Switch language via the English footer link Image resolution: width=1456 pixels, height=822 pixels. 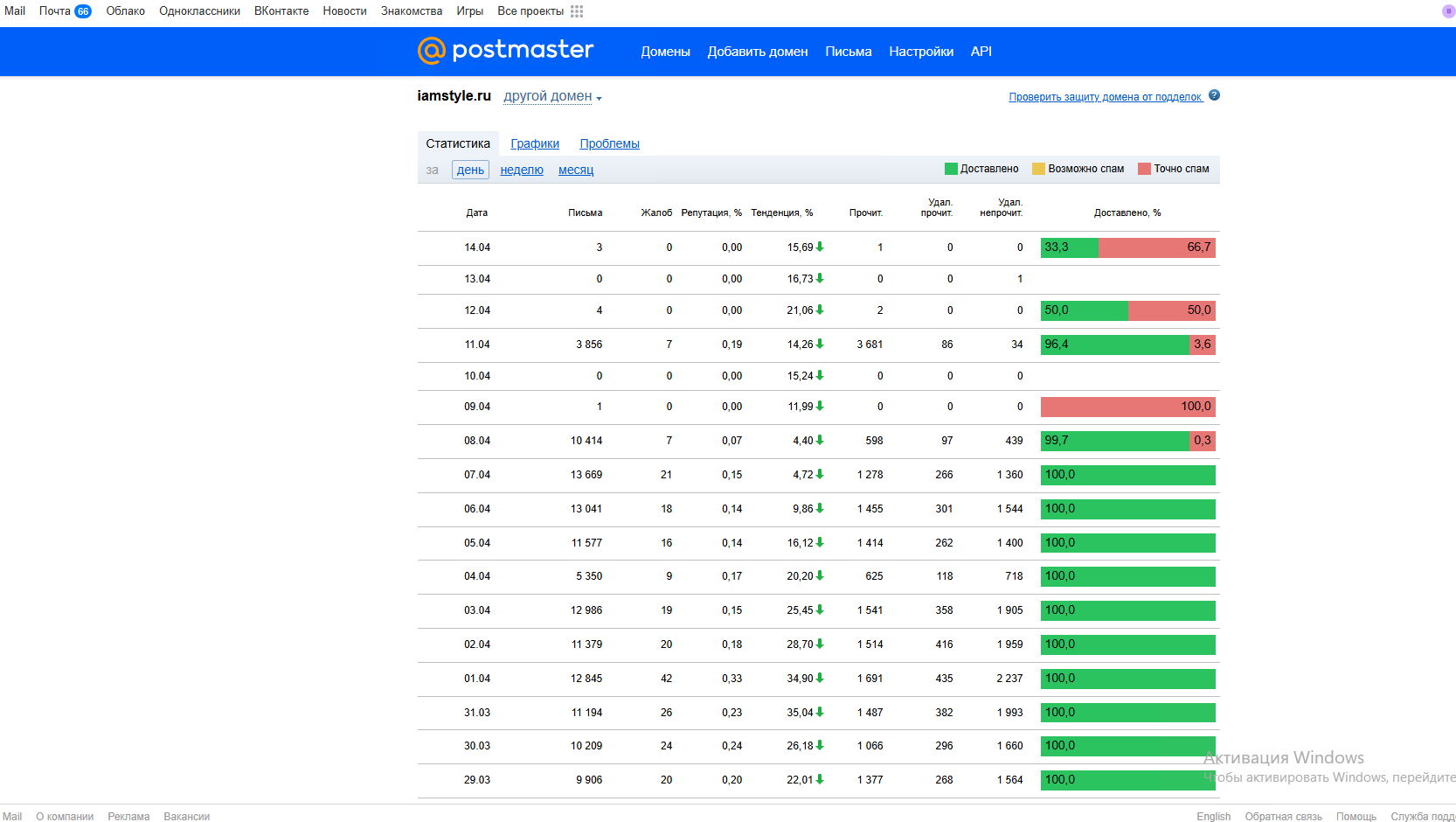(x=1213, y=816)
